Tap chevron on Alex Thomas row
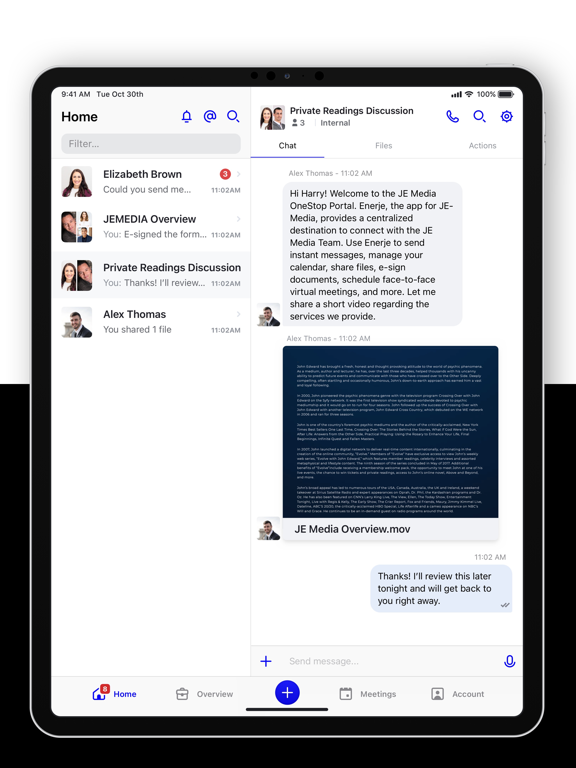576x768 pixels. [x=239, y=314]
